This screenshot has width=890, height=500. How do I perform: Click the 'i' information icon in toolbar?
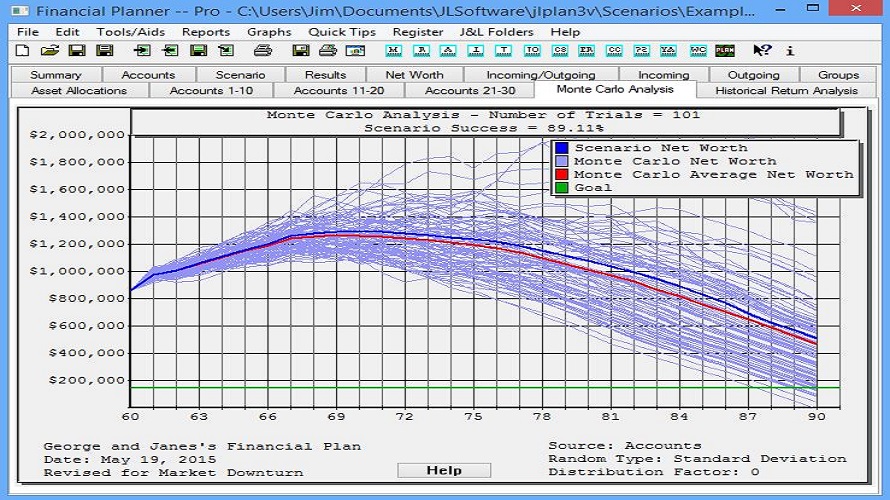(x=790, y=51)
